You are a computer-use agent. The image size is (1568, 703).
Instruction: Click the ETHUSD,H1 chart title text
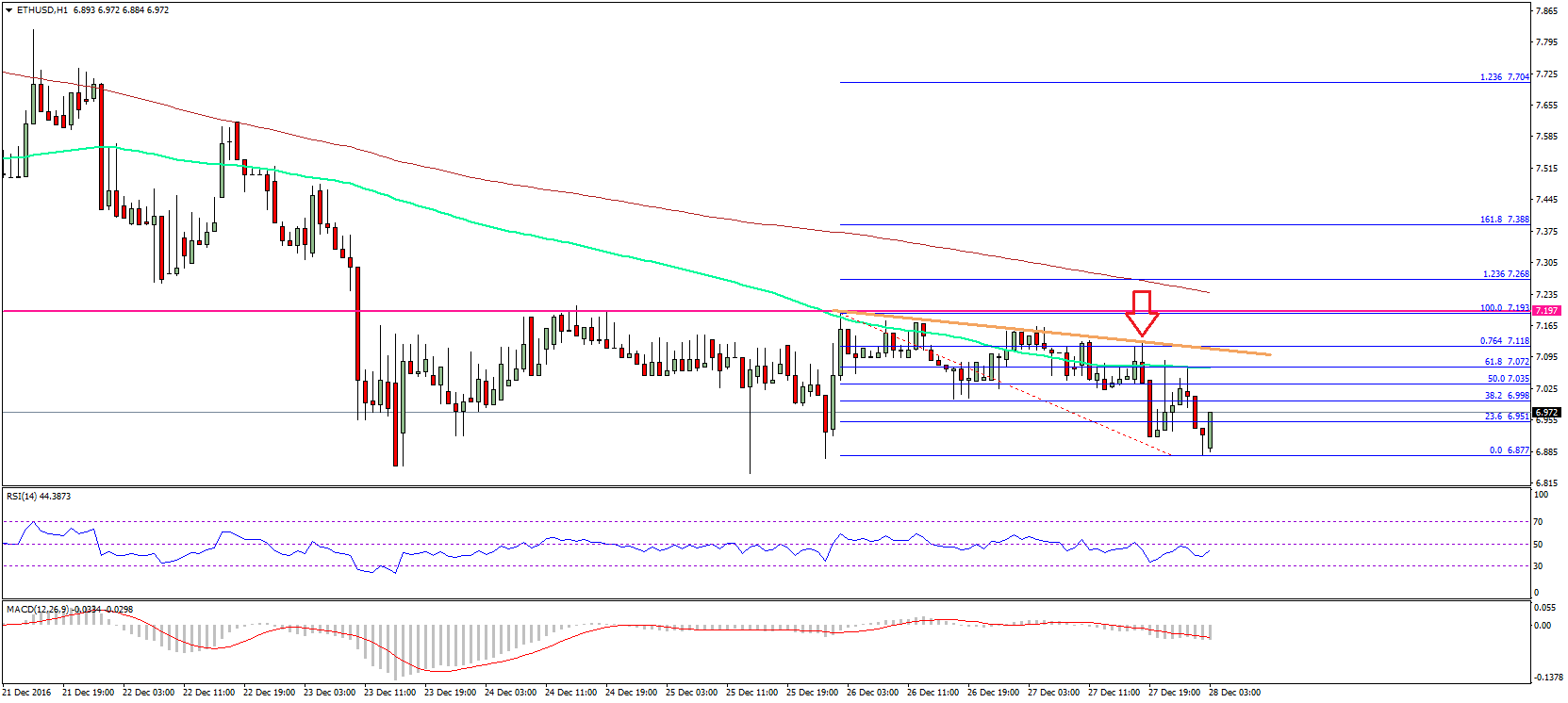click(42, 10)
